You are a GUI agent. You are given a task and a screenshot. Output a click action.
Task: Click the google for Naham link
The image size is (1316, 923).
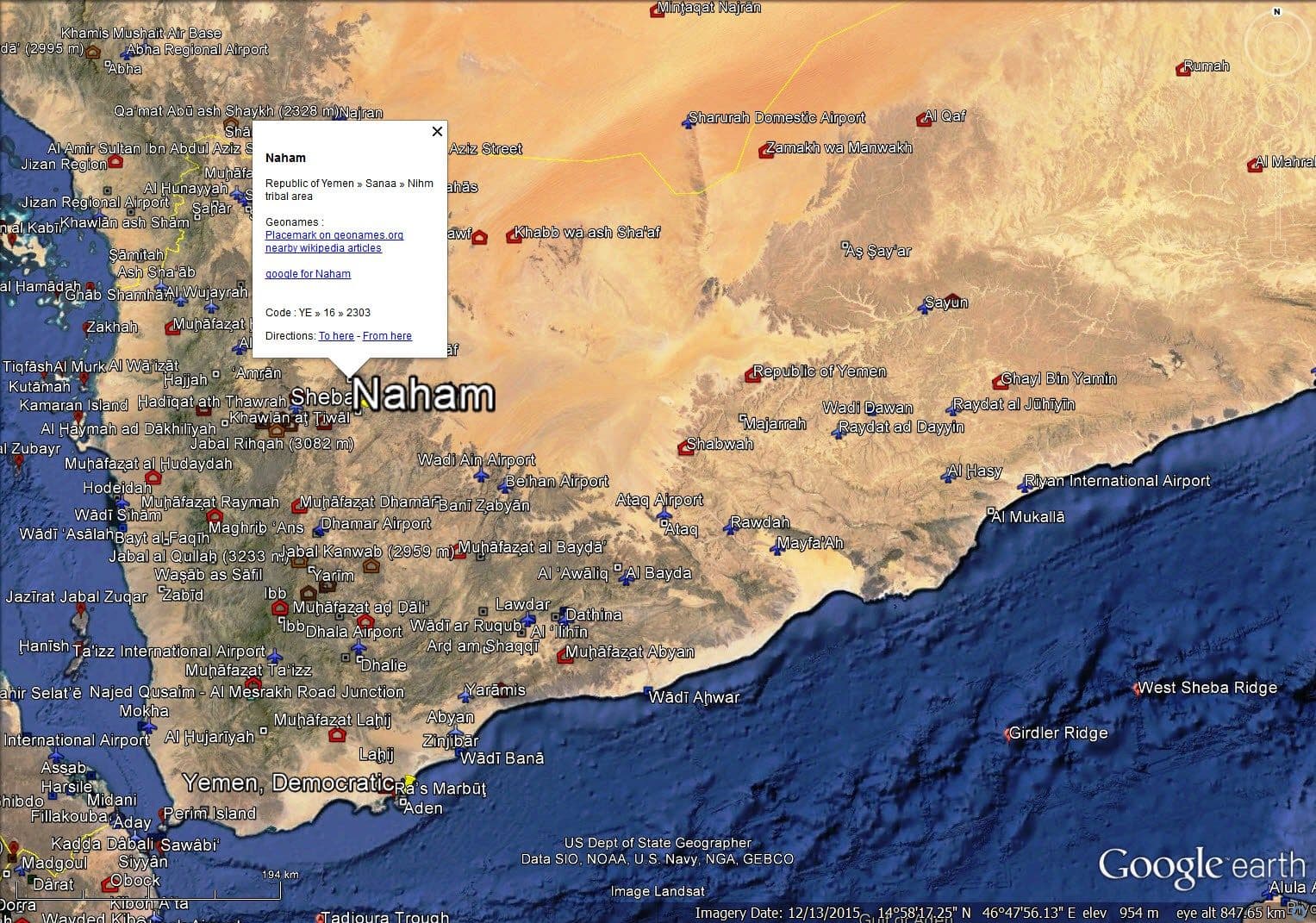pyautogui.click(x=308, y=274)
